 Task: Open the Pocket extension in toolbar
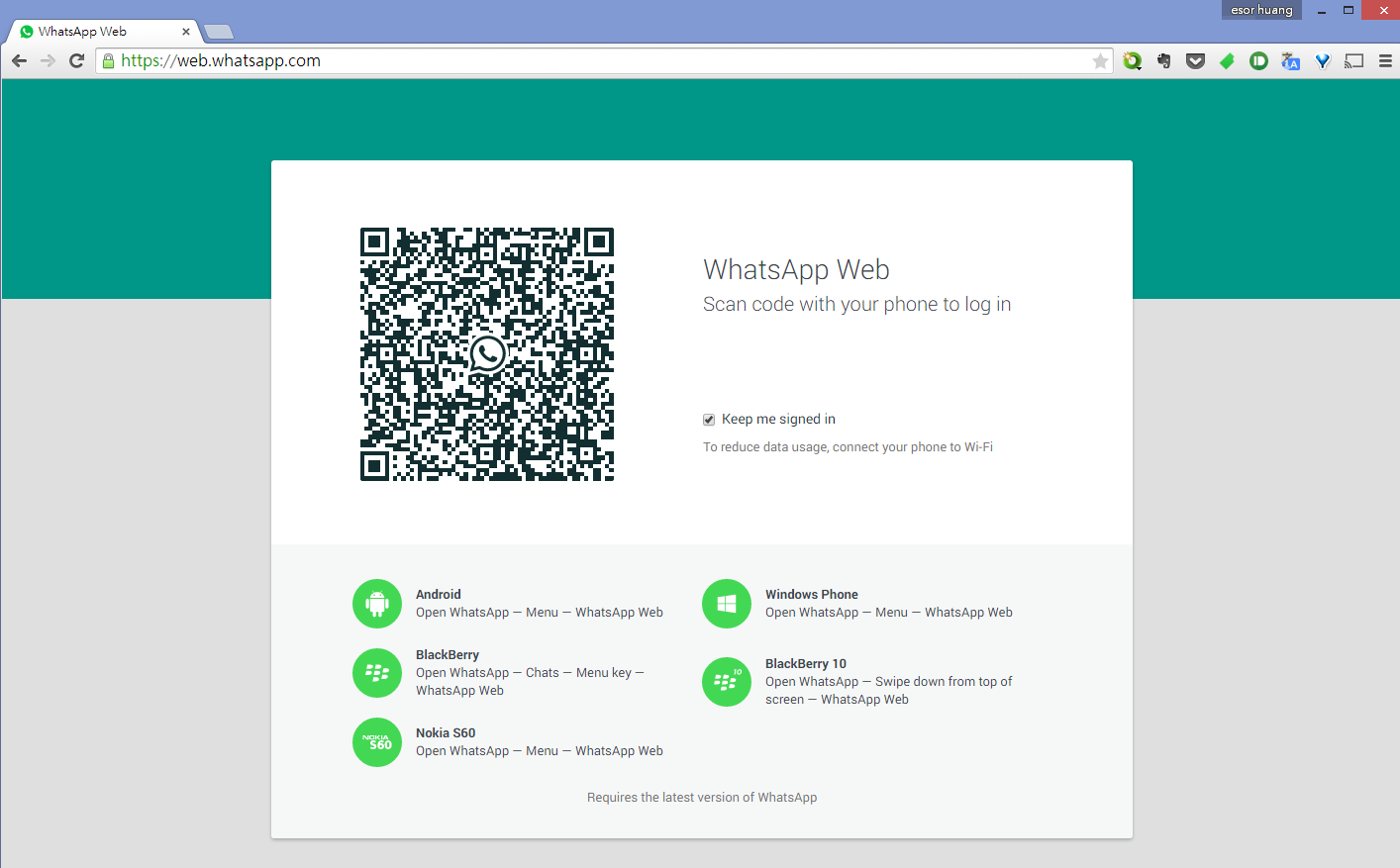(1196, 61)
